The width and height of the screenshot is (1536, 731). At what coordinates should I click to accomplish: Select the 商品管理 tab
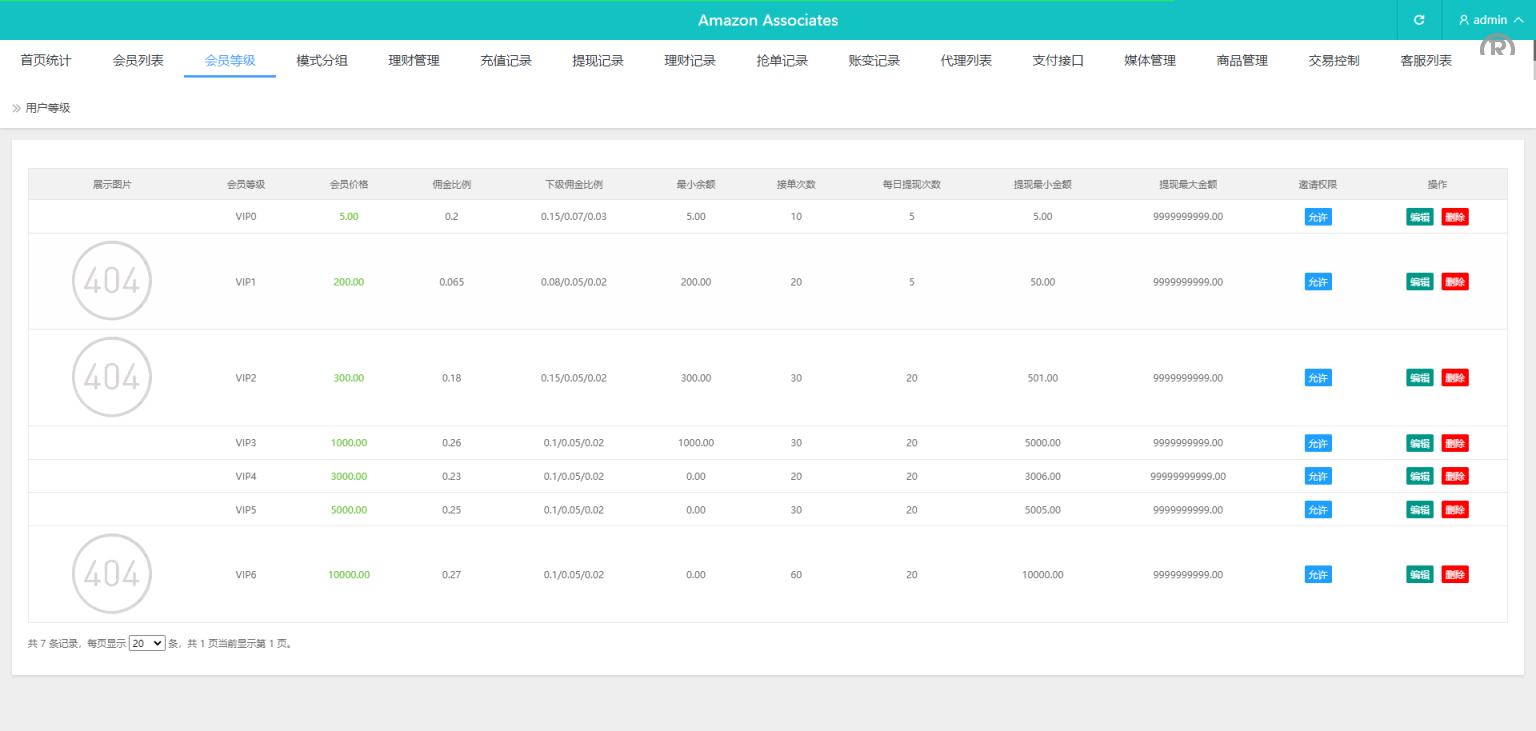click(x=1242, y=61)
